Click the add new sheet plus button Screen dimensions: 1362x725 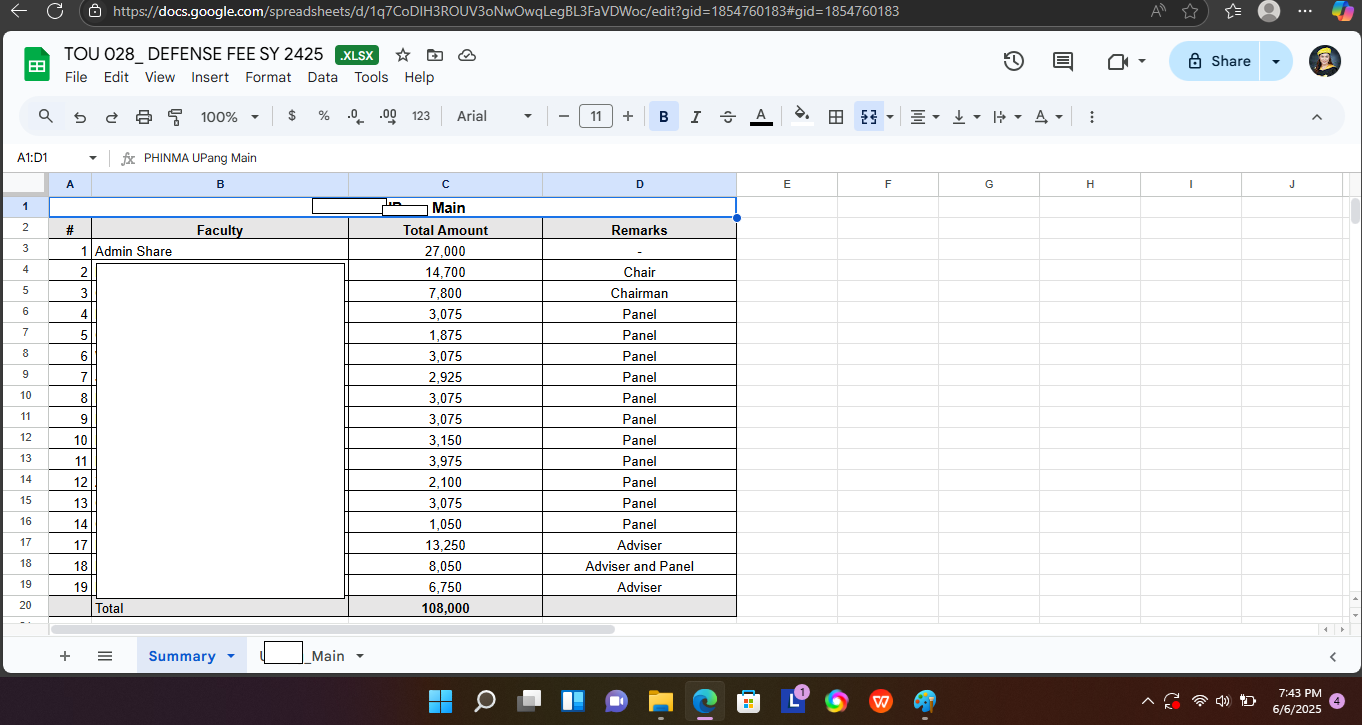click(65, 656)
